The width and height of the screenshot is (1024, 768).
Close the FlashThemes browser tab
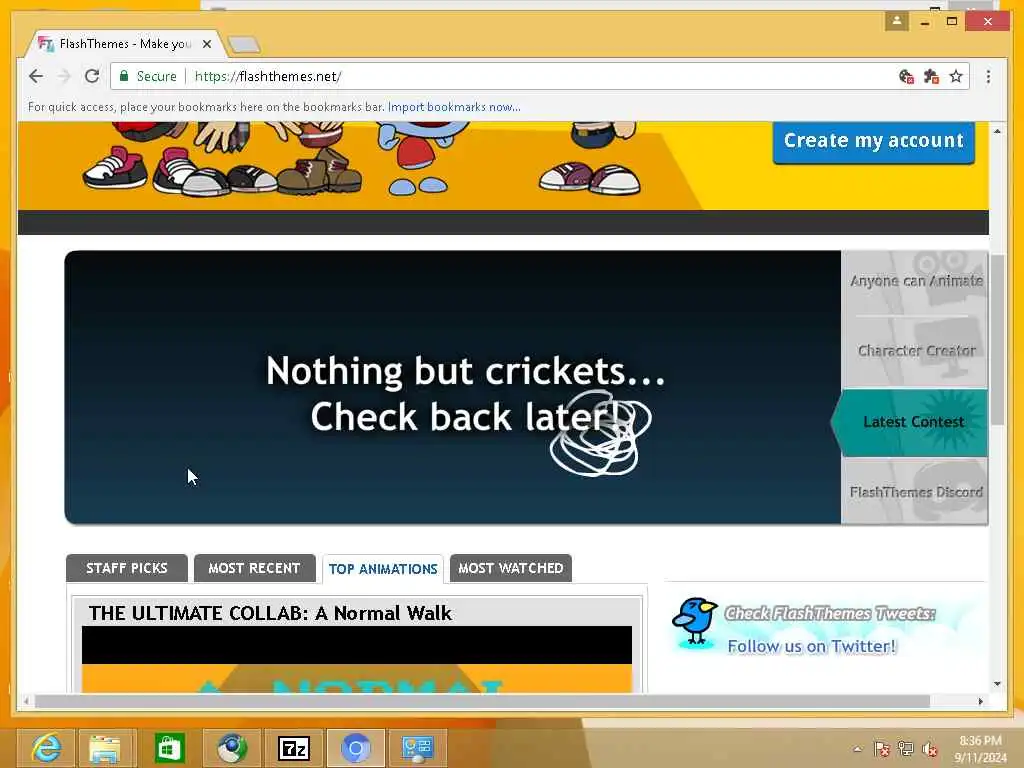coord(206,44)
